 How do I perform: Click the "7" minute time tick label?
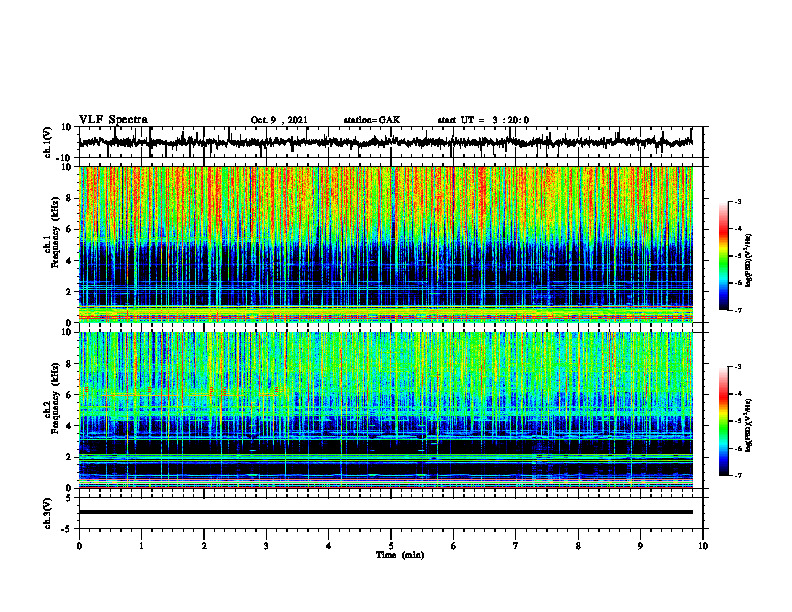[x=516, y=546]
